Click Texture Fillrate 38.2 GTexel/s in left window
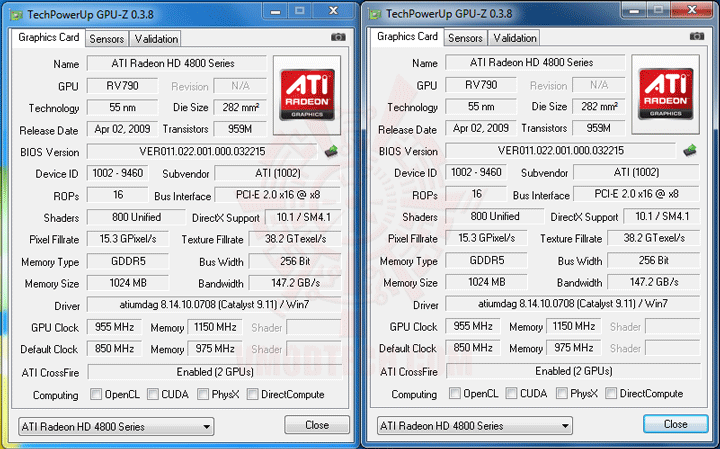Screen dimensions: 720x449 (x=295, y=239)
